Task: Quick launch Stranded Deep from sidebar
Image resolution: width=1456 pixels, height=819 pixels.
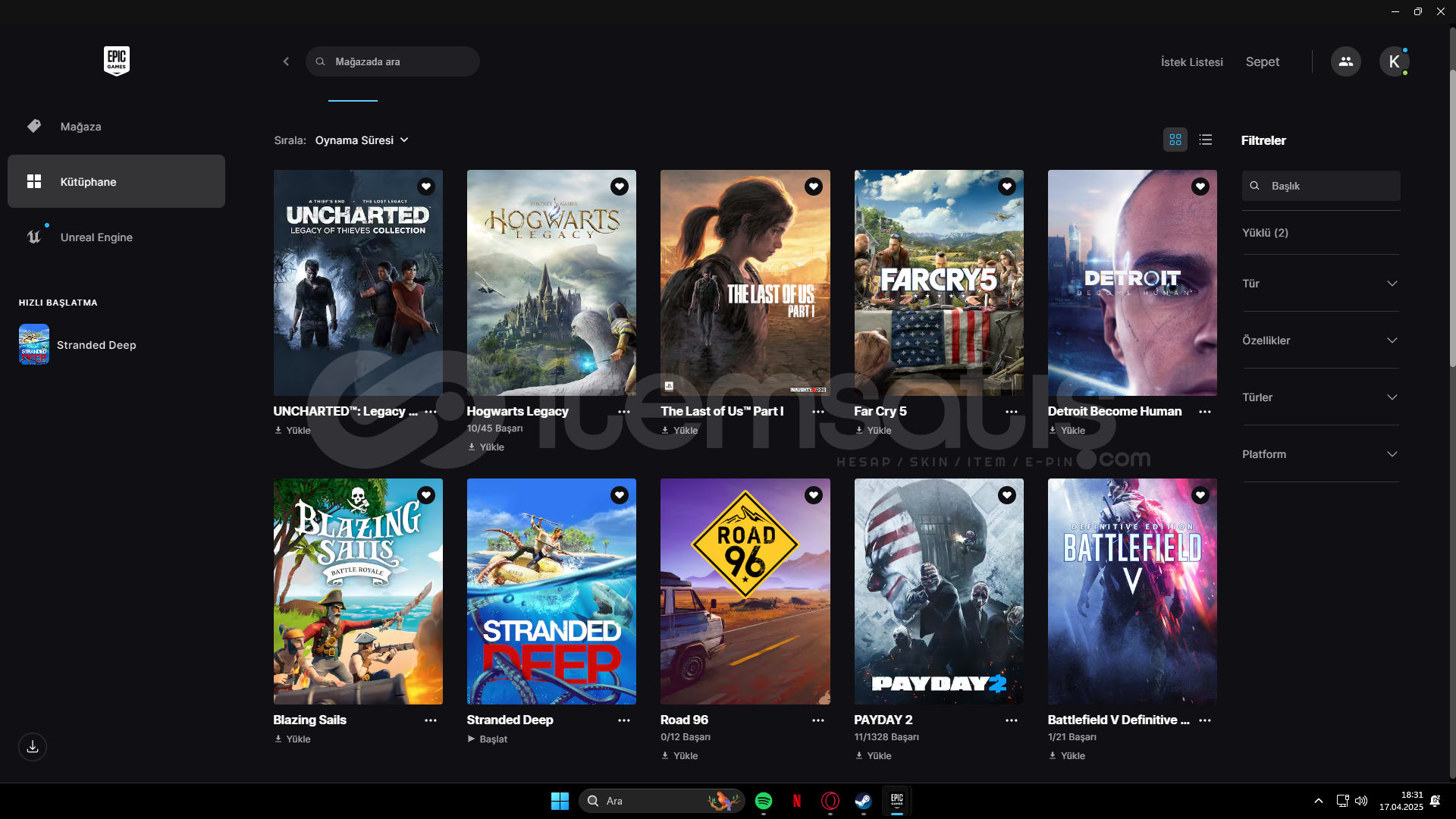Action: click(79, 344)
